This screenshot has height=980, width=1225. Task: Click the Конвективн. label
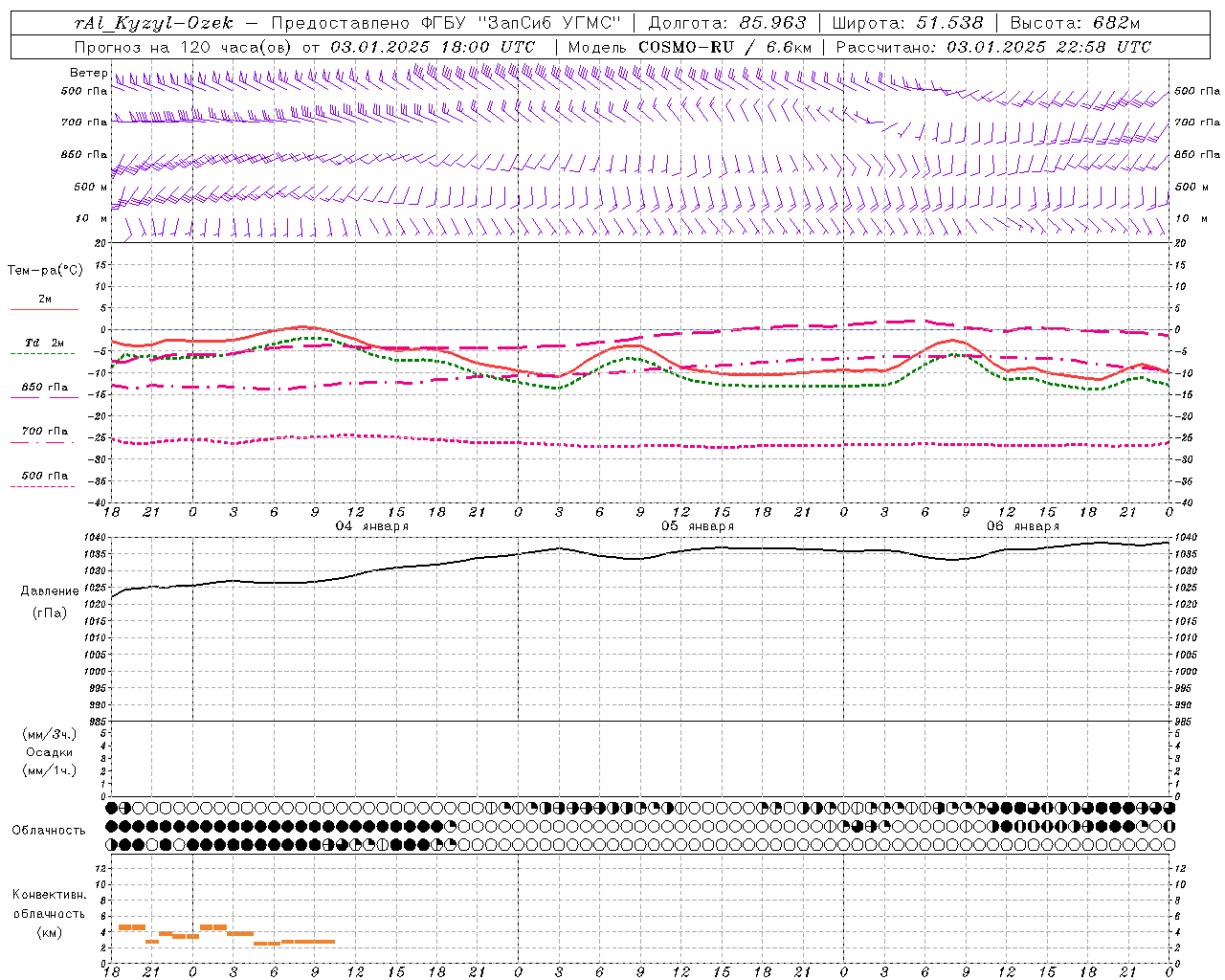tap(50, 895)
